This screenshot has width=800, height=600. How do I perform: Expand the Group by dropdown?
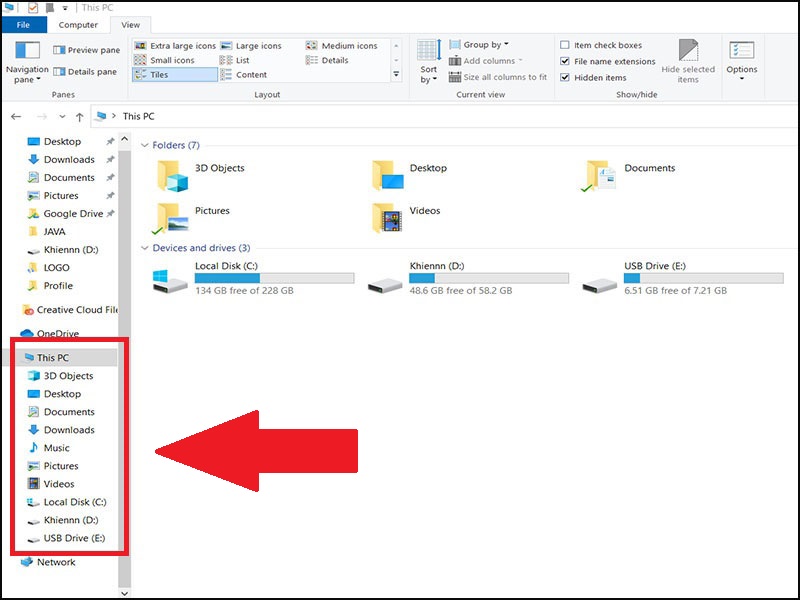point(484,45)
